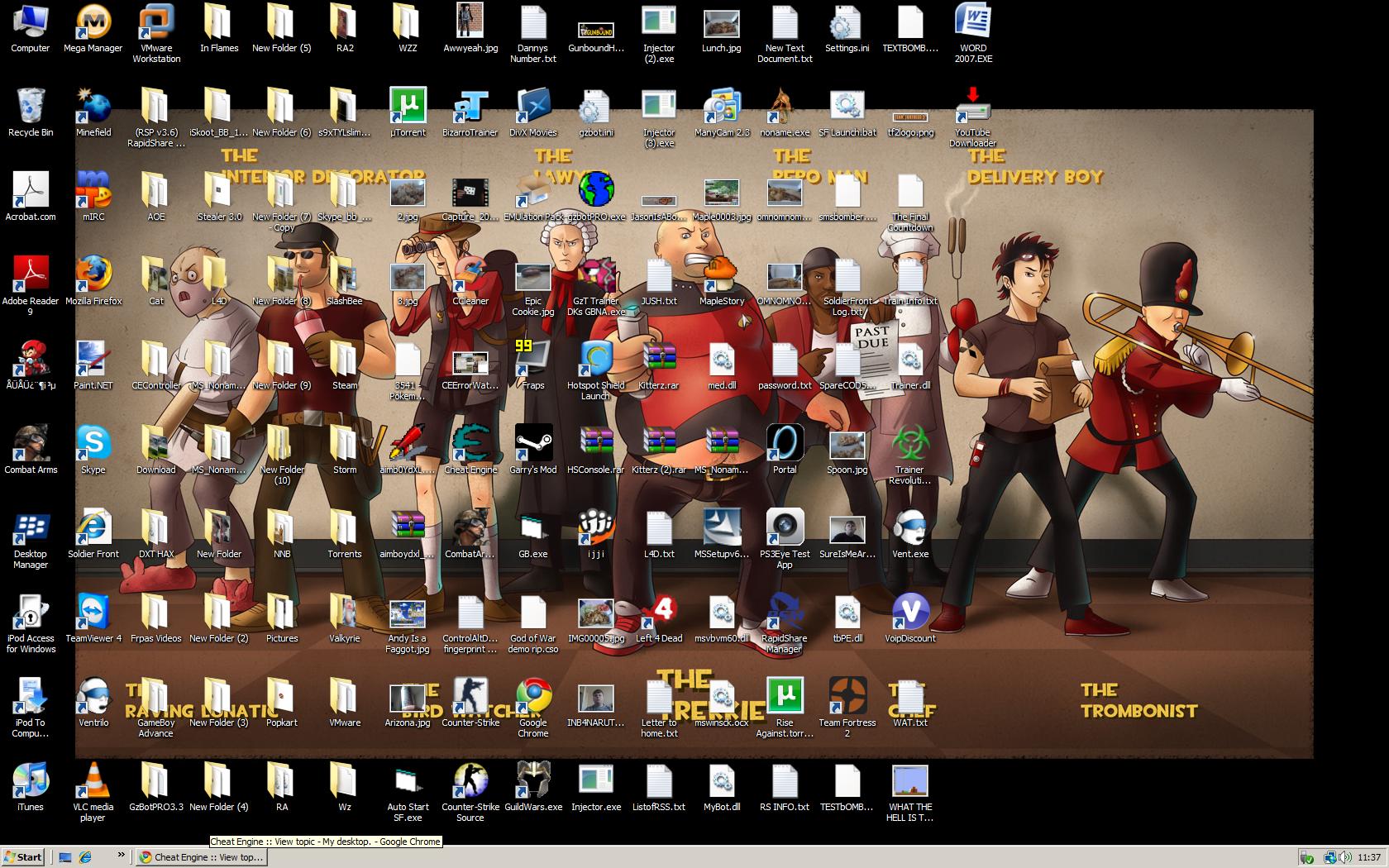The width and height of the screenshot is (1389, 868).
Task: Open the iTunes desktop icon
Action: (x=31, y=788)
